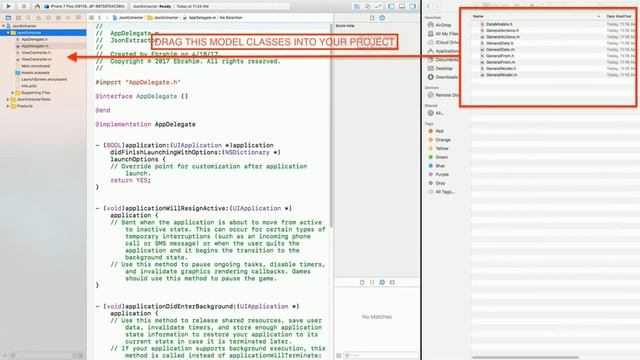Select the Project navigator folder icon
The width and height of the screenshot is (640, 360).
pyautogui.click(x=8, y=18)
